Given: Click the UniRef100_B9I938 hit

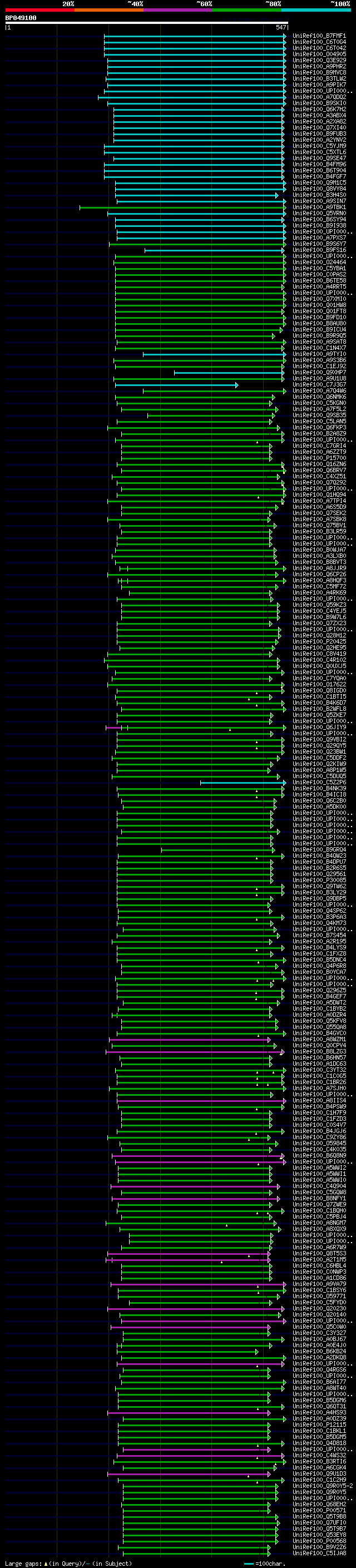Looking at the screenshot, I should pyautogui.click(x=319, y=226).
